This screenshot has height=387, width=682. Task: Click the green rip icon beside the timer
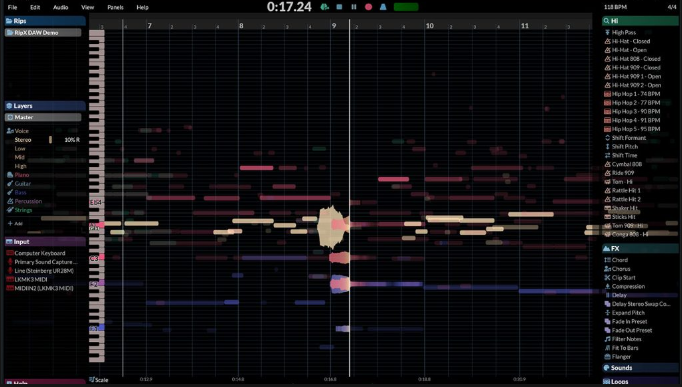pyautogui.click(x=324, y=7)
